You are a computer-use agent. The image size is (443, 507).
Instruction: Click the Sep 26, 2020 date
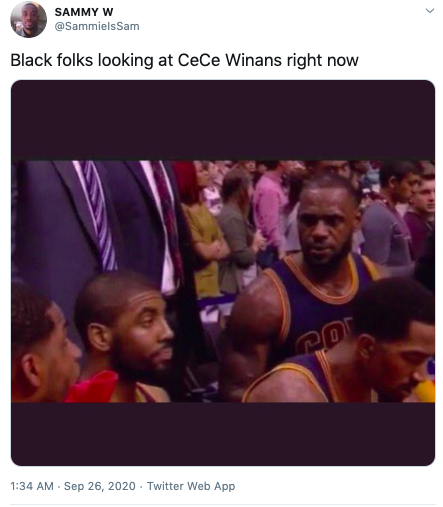point(100,486)
